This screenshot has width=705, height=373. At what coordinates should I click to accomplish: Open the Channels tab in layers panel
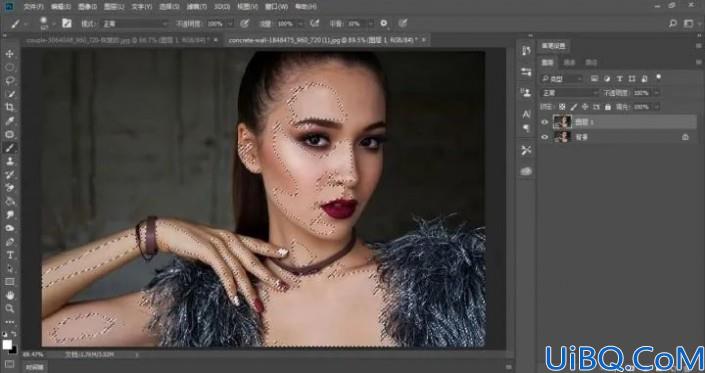click(x=570, y=62)
